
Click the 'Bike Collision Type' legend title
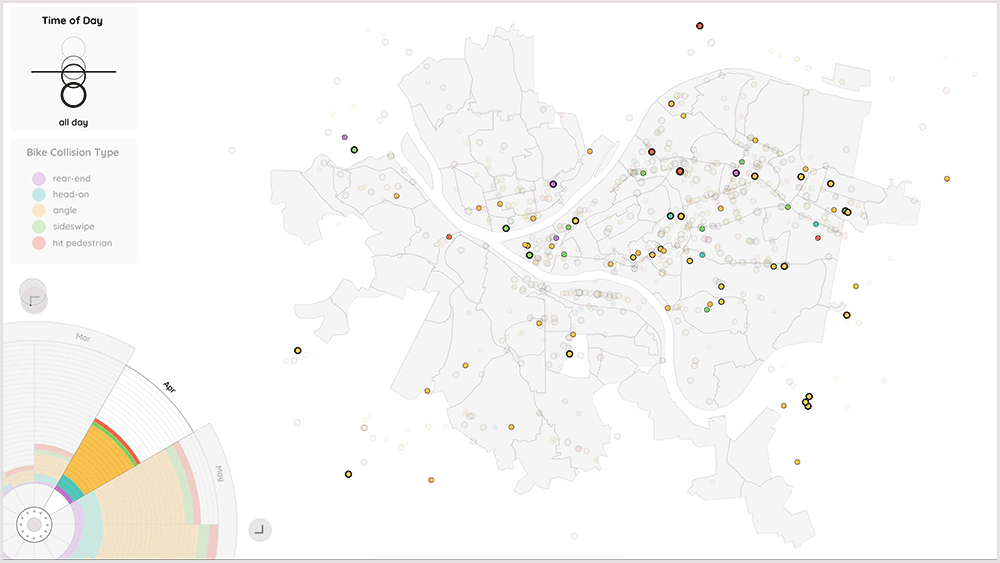(73, 152)
